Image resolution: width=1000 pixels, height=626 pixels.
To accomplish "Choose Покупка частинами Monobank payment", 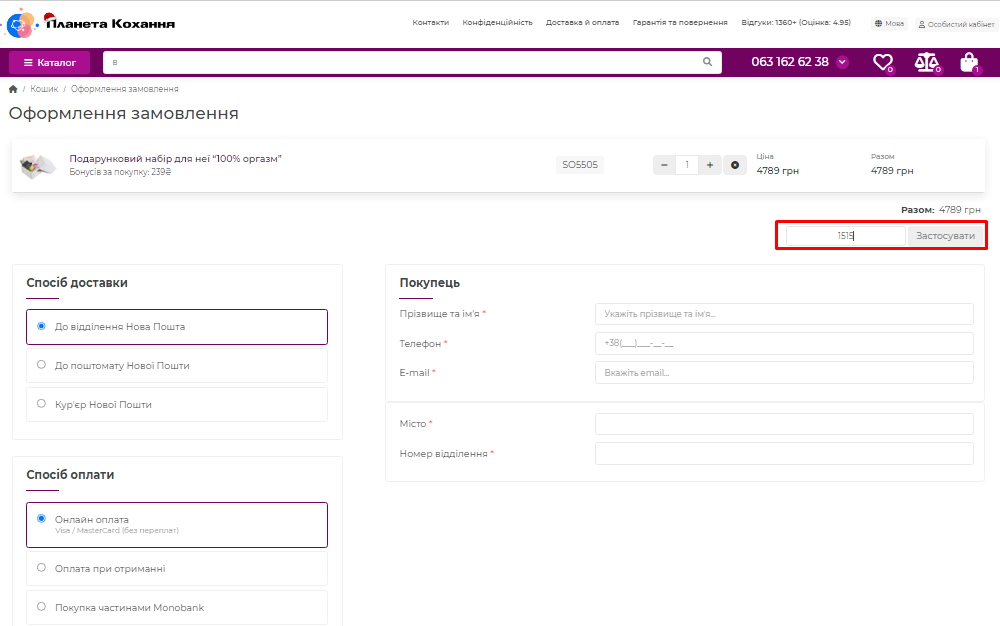I will [x=41, y=607].
